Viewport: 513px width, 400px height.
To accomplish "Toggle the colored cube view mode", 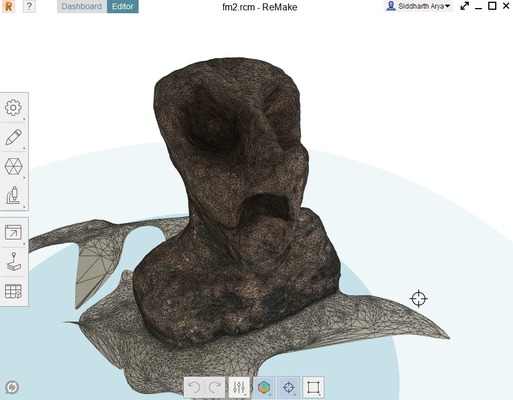I will 264,387.
